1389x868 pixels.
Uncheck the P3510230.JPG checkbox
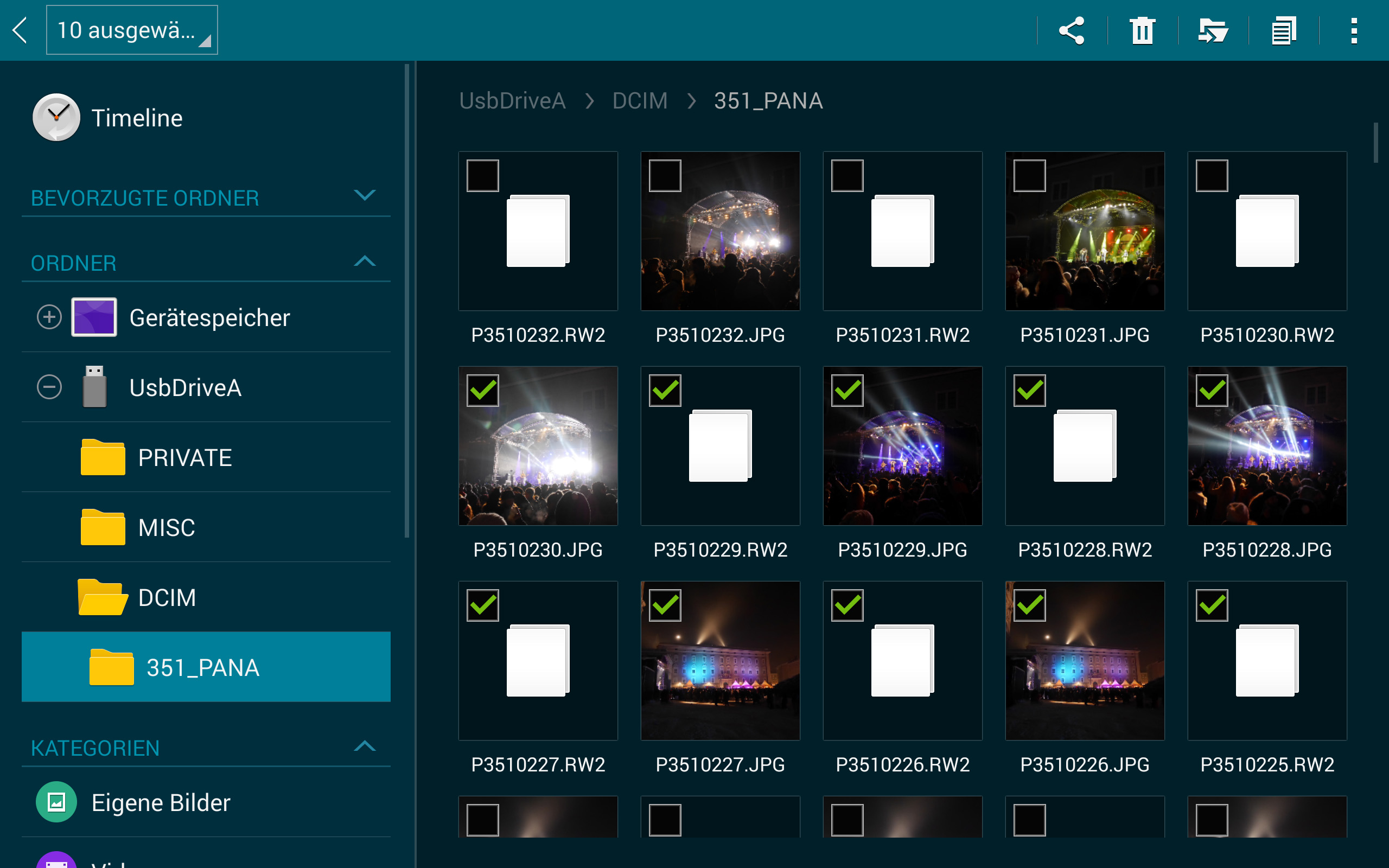[x=483, y=391]
